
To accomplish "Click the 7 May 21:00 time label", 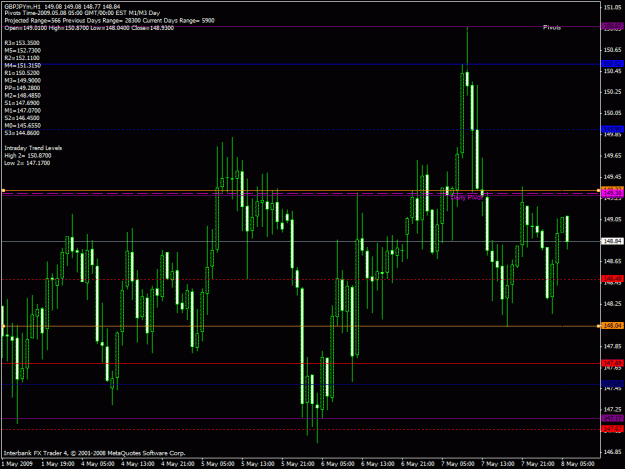I will tap(538, 464).
